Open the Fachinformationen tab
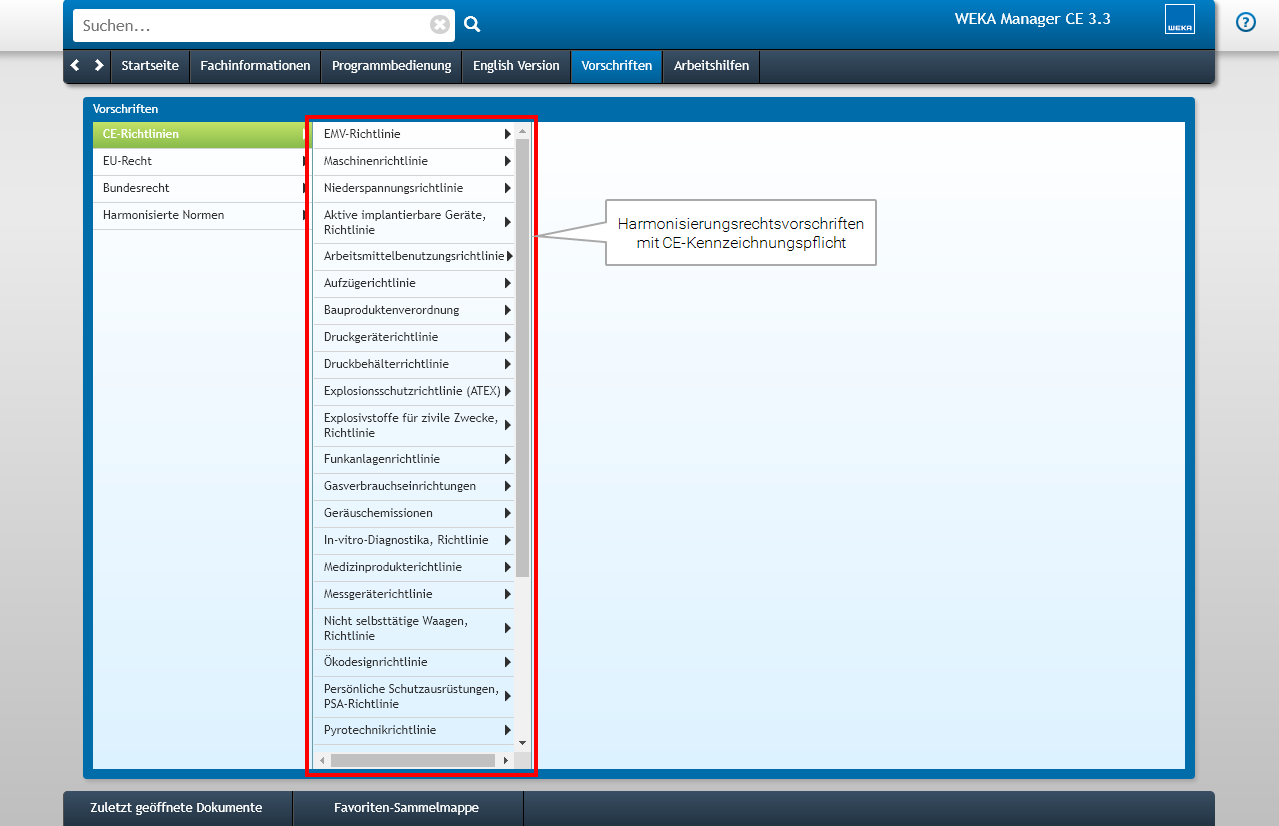This screenshot has width=1279, height=826. coord(255,66)
